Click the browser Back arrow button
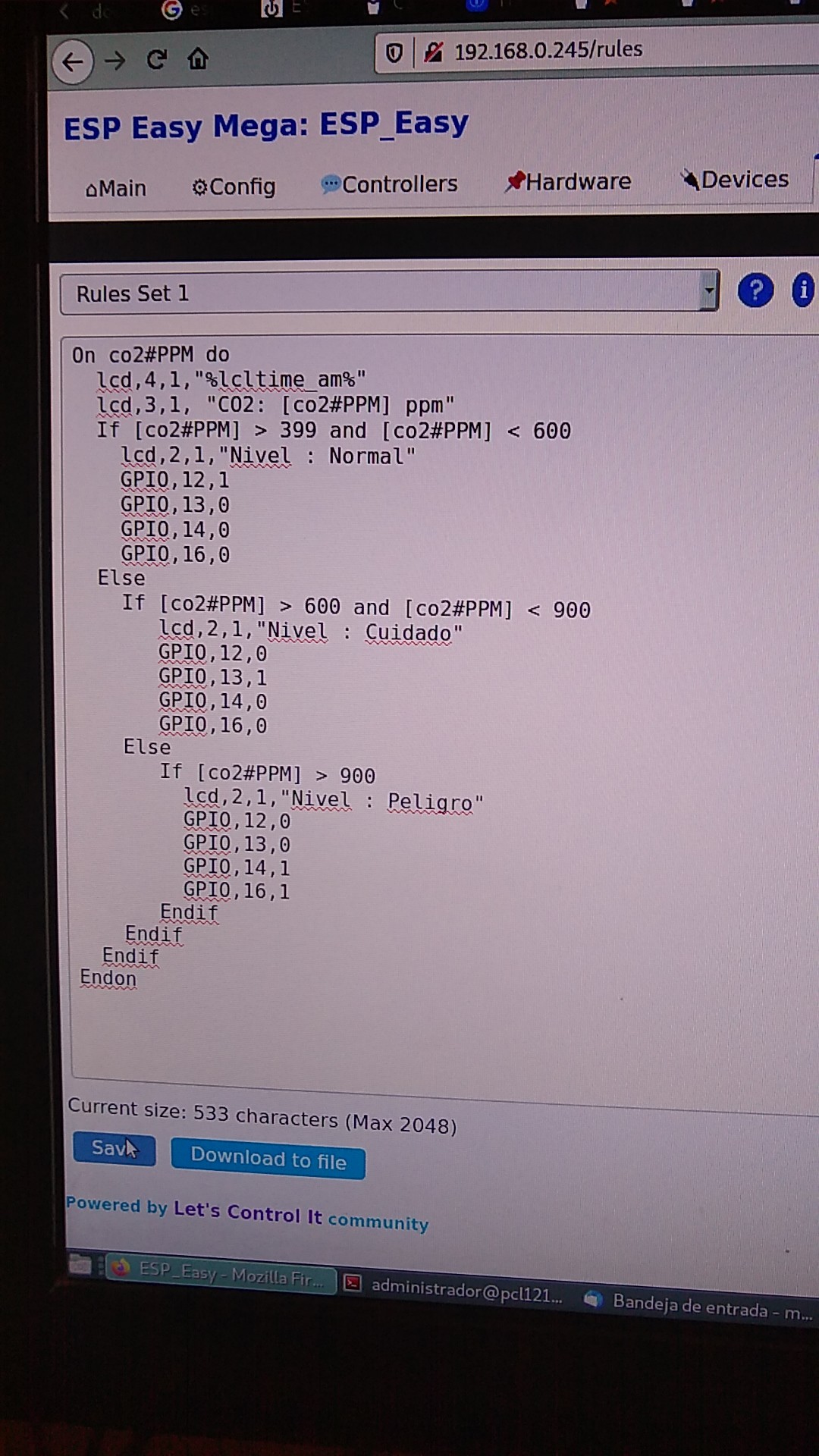Image resolution: width=819 pixels, height=1456 pixels. tap(73, 61)
